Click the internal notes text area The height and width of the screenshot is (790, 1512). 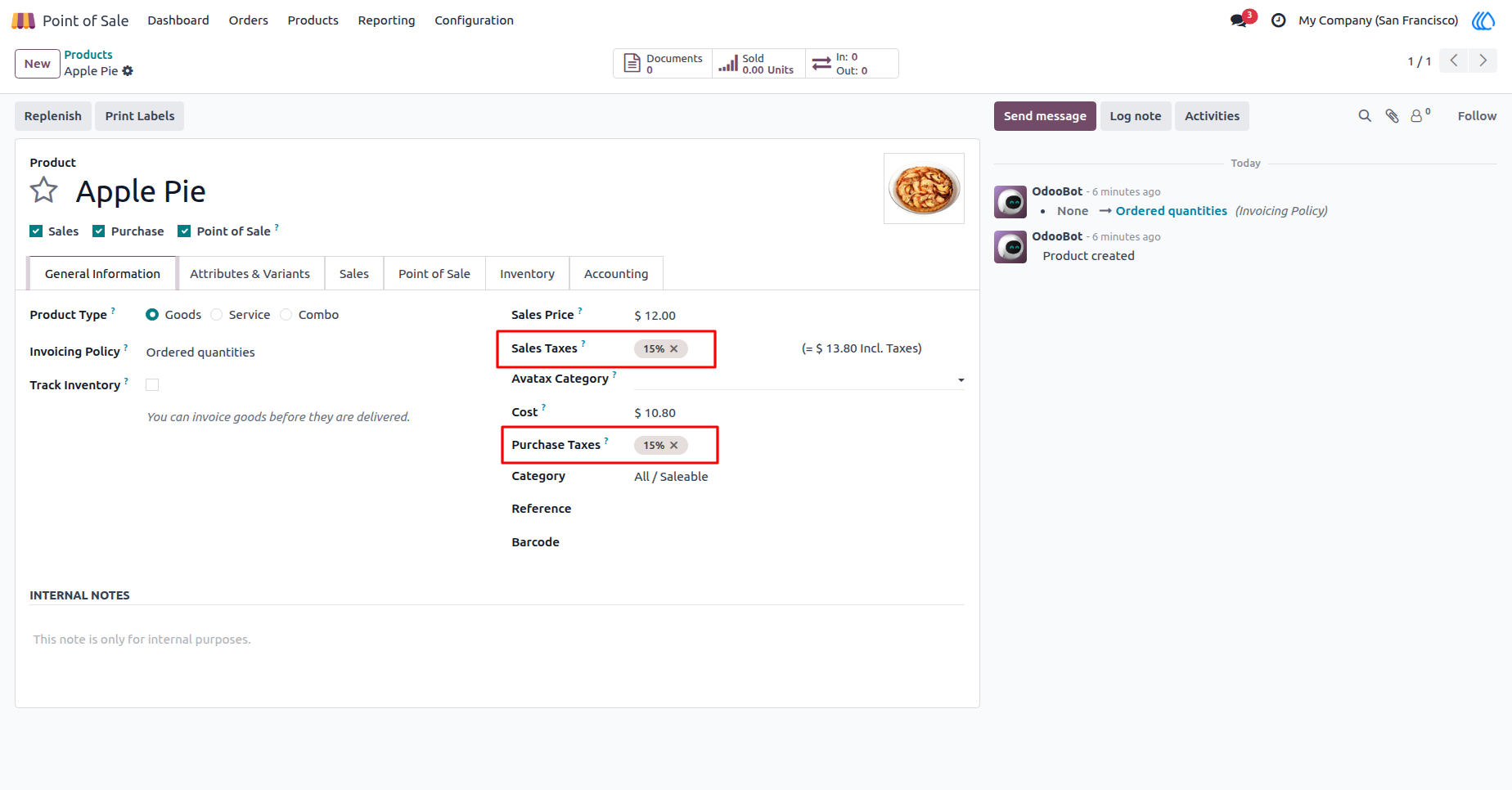point(497,640)
